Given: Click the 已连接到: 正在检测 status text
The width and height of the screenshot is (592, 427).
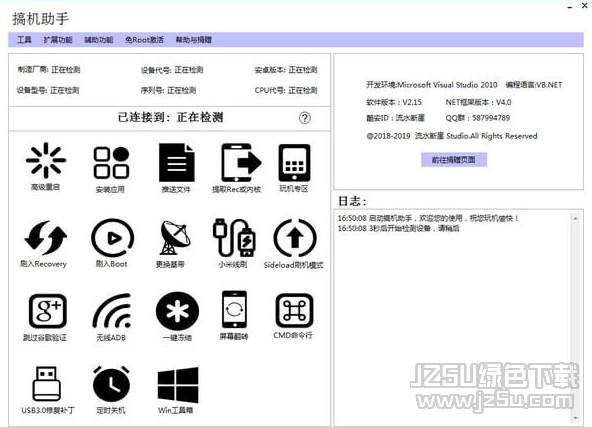Looking at the screenshot, I should tap(171, 117).
